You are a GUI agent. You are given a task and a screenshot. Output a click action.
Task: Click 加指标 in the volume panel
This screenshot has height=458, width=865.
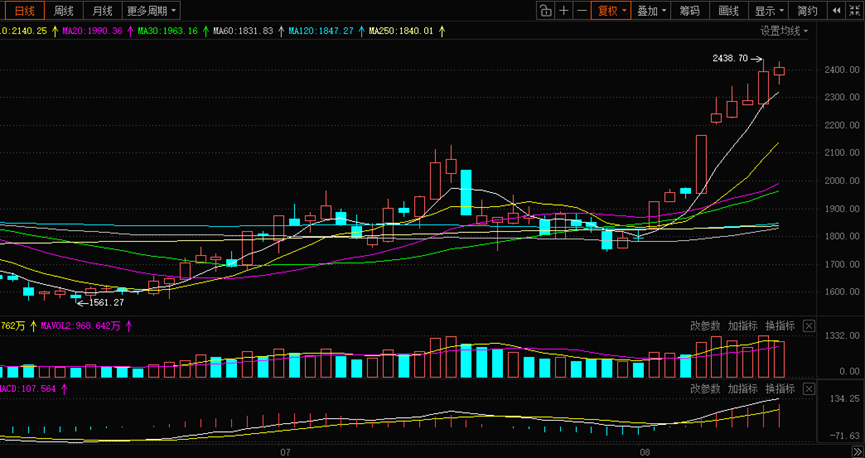(743, 326)
